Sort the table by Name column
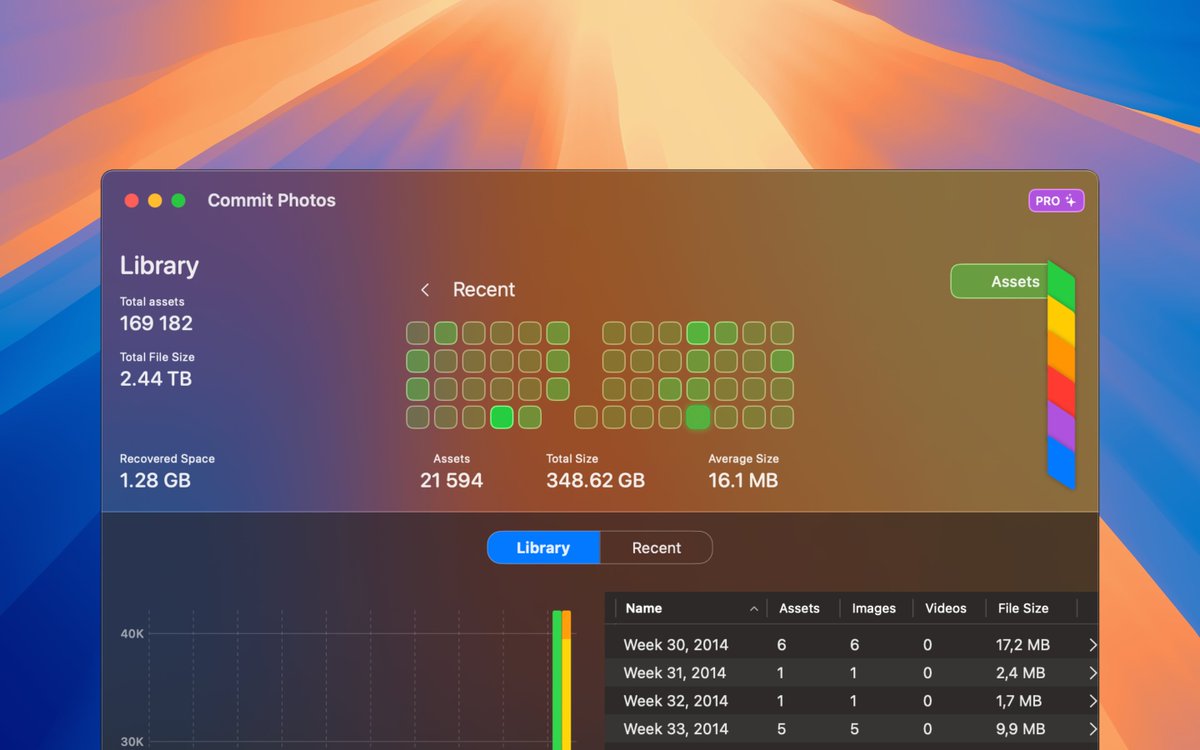The width and height of the screenshot is (1200, 750). pos(644,608)
